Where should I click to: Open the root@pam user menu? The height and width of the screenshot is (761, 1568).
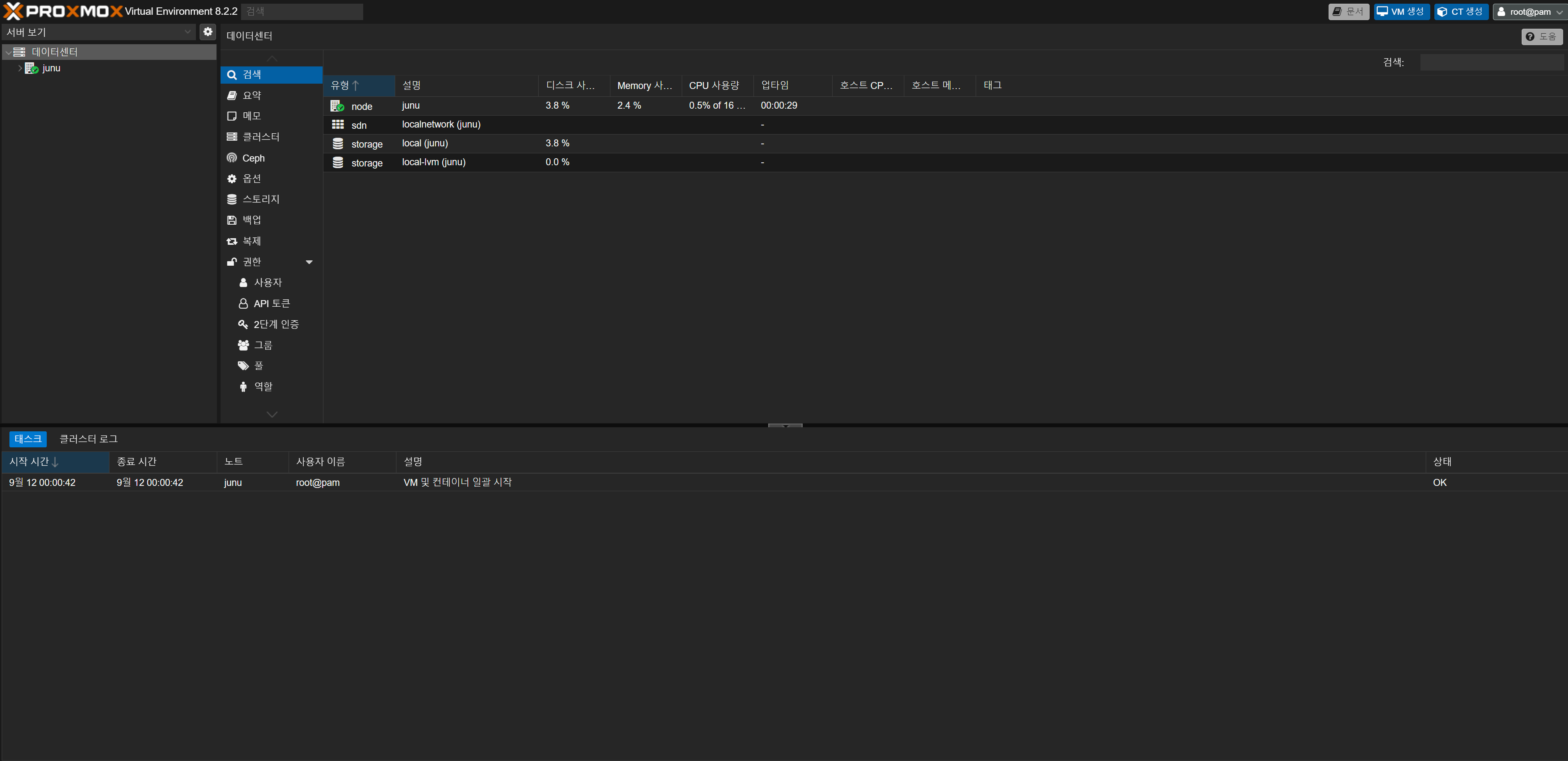(x=1528, y=11)
